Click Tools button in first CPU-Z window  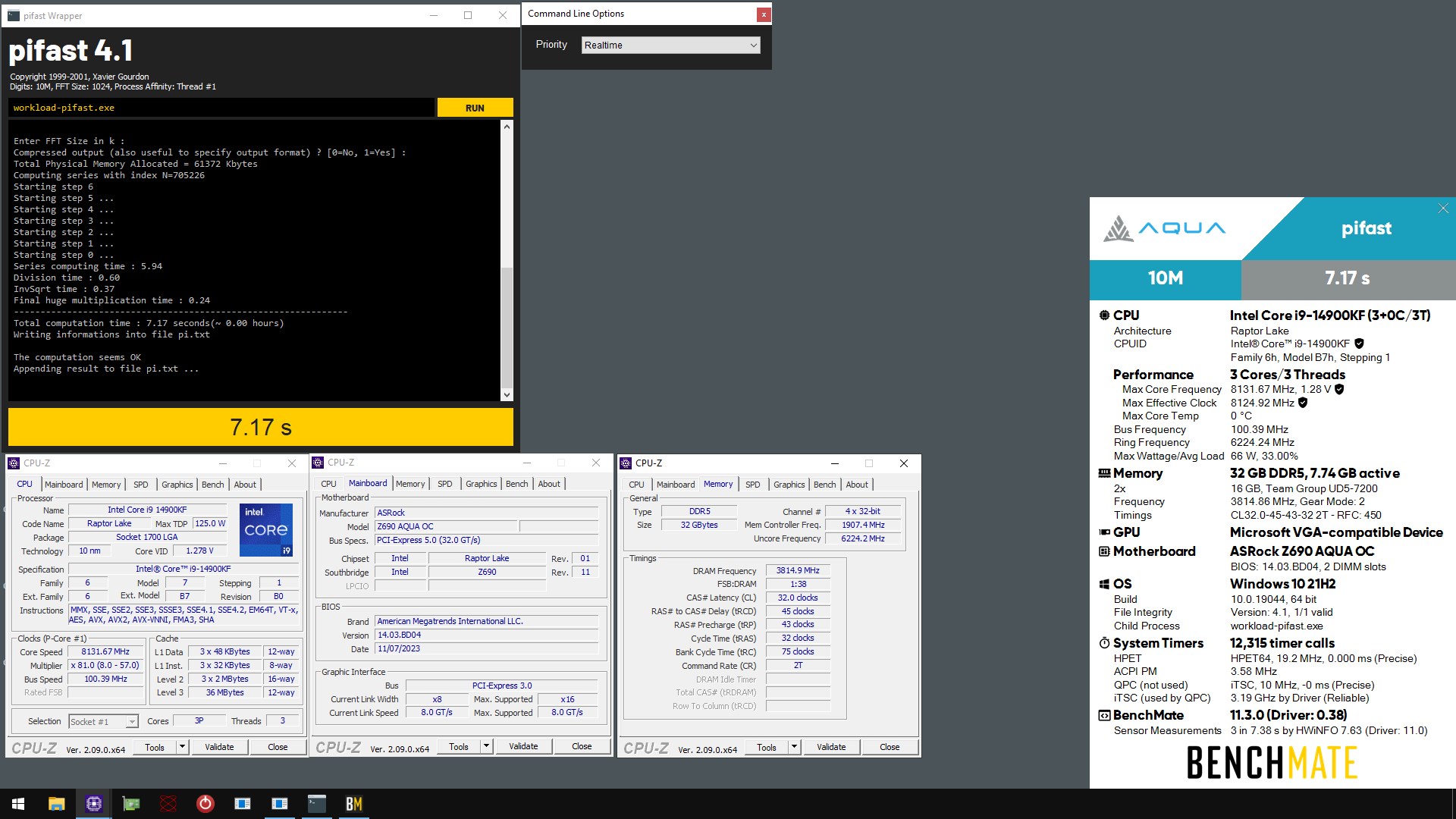coord(155,747)
